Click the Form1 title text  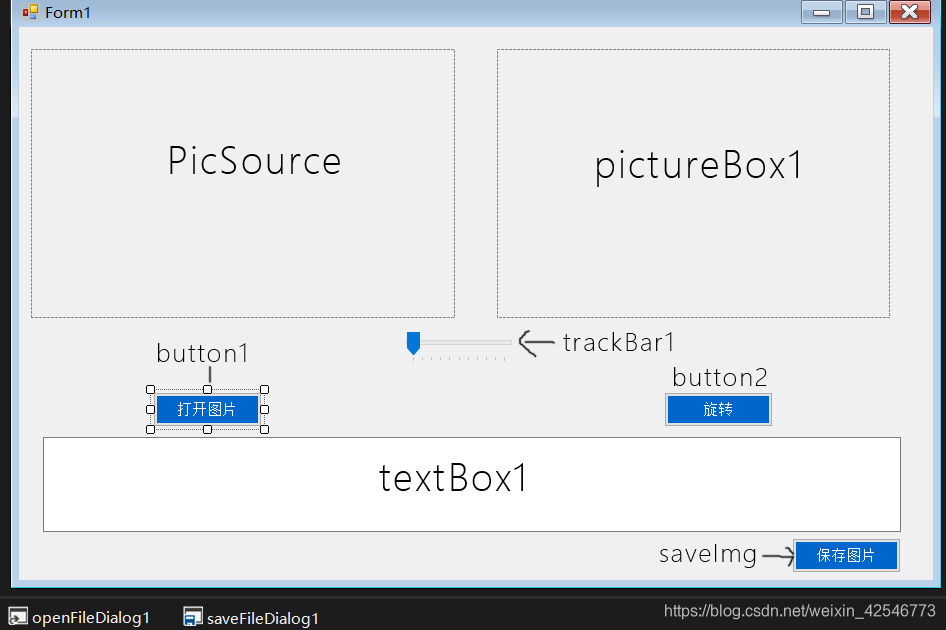click(68, 13)
